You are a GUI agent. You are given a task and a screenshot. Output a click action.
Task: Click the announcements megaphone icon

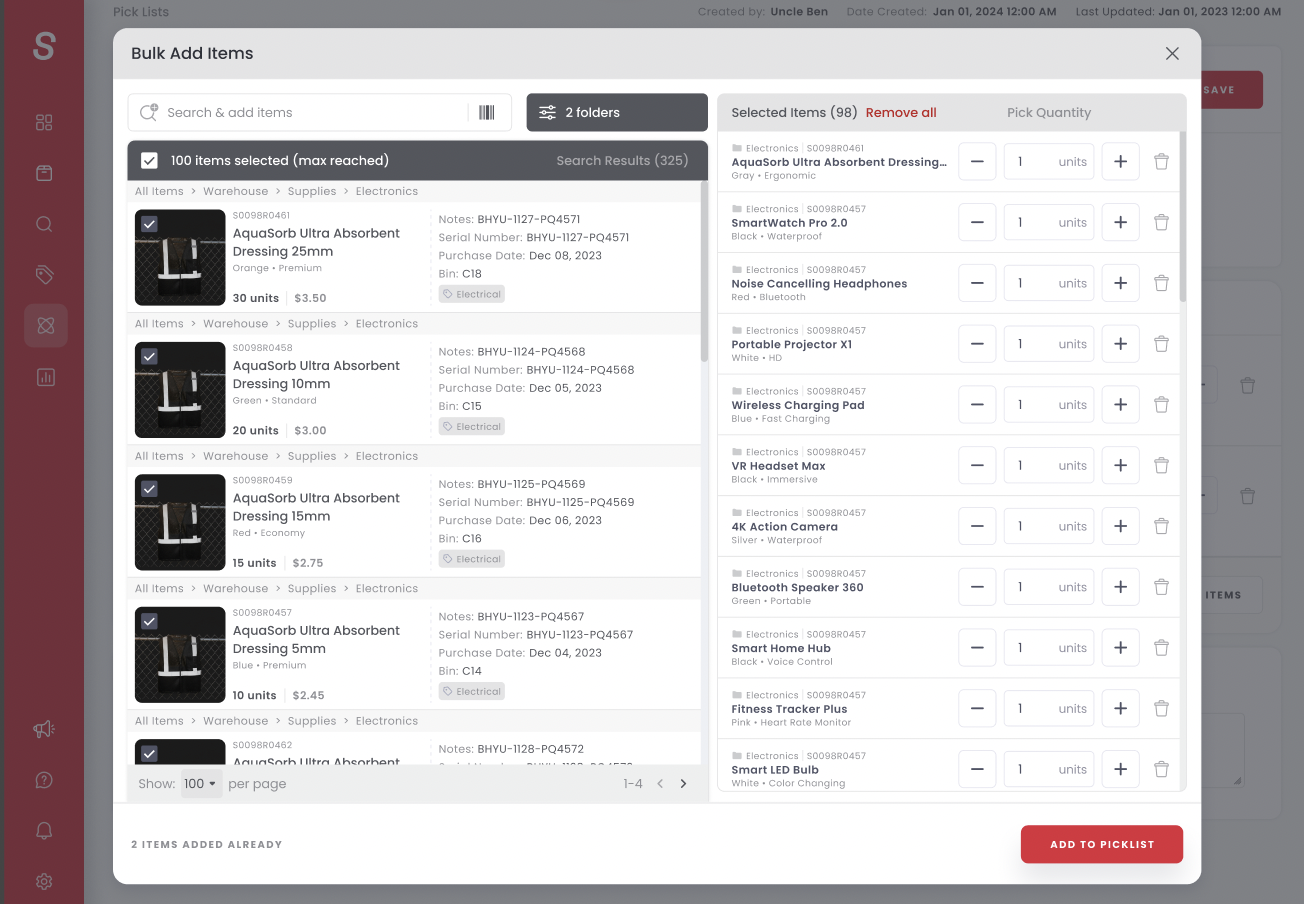point(43,729)
